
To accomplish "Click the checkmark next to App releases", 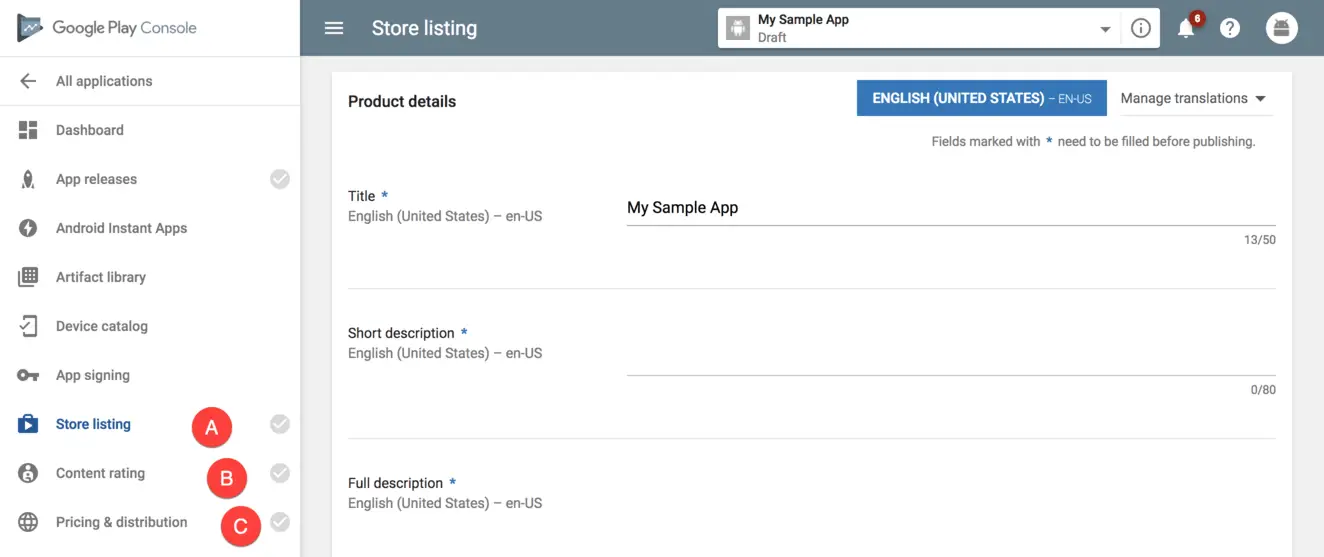I will (x=280, y=179).
